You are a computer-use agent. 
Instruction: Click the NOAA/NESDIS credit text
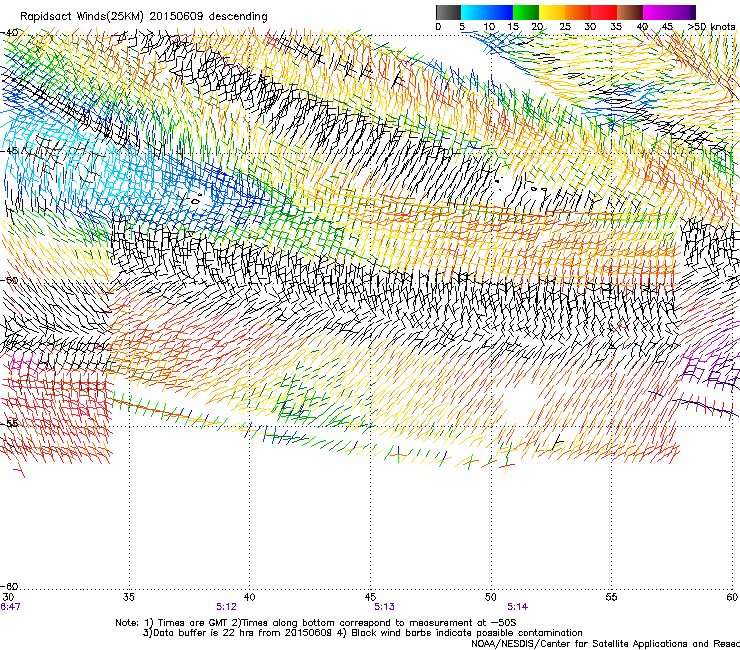pos(605,644)
